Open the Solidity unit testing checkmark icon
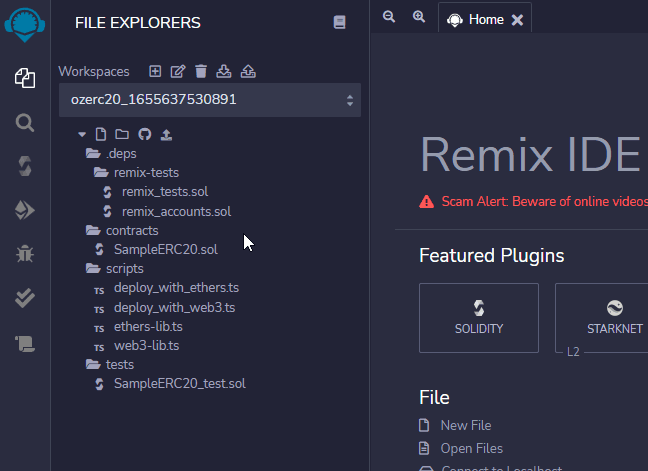 pos(25,298)
